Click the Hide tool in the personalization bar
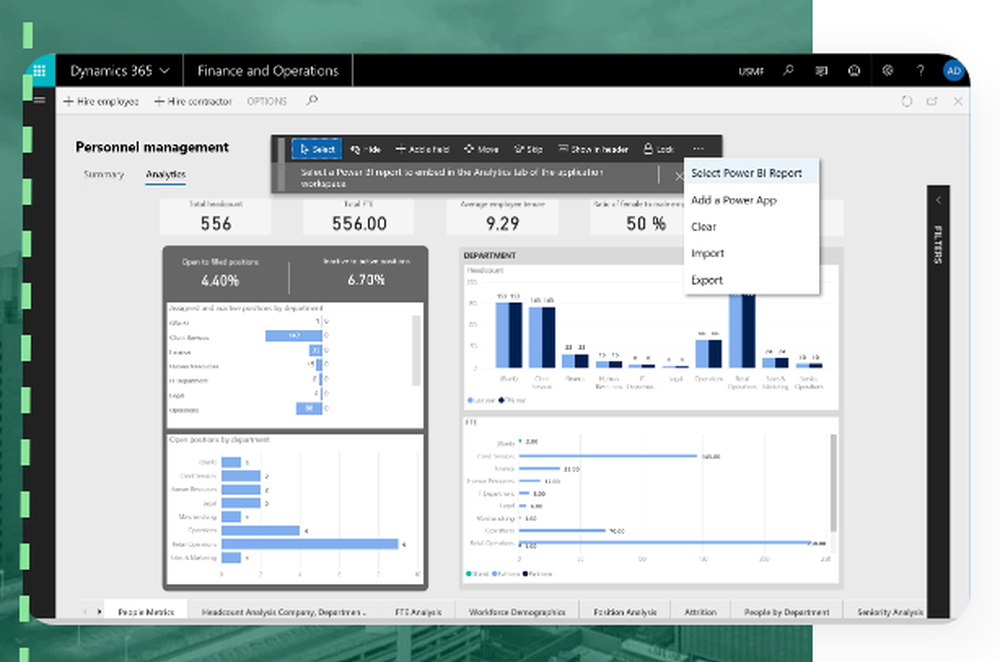 pos(365,149)
